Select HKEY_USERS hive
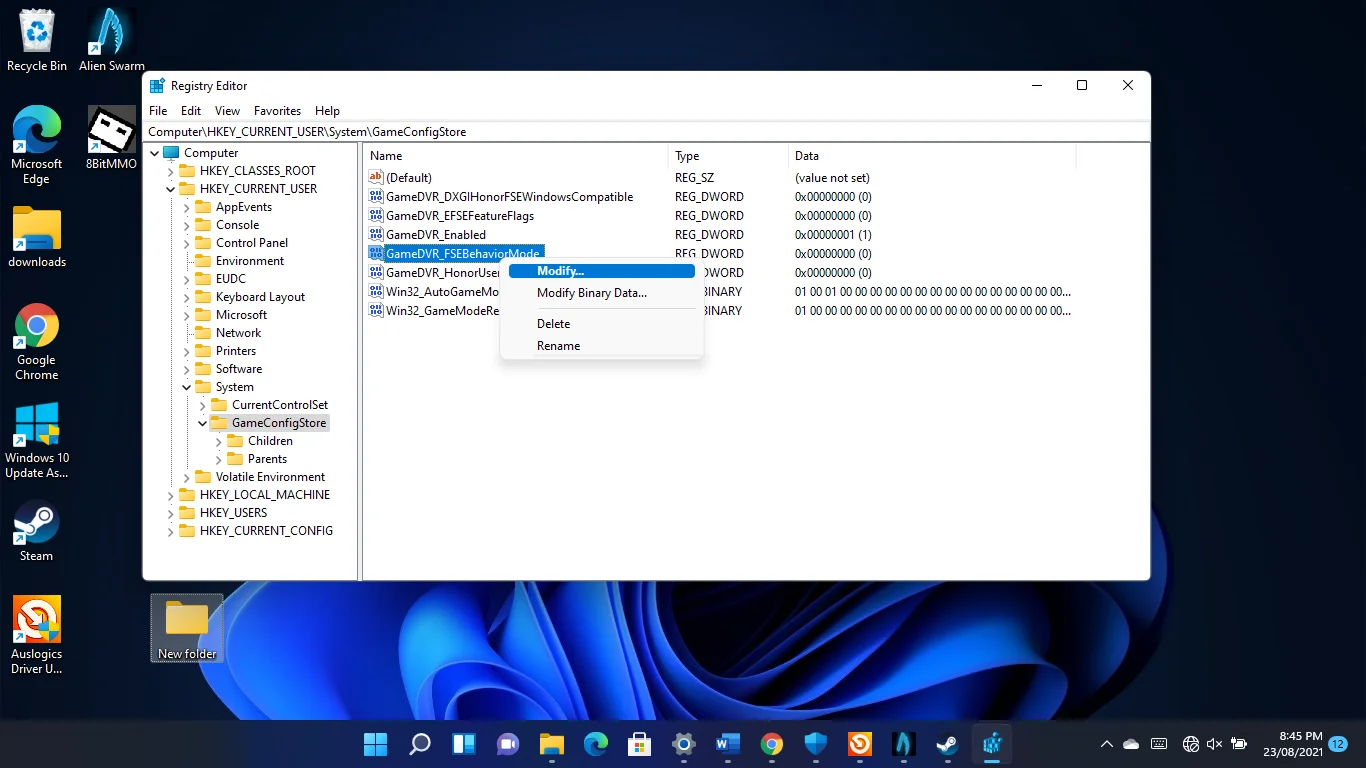The height and width of the screenshot is (768, 1366). pos(233,513)
